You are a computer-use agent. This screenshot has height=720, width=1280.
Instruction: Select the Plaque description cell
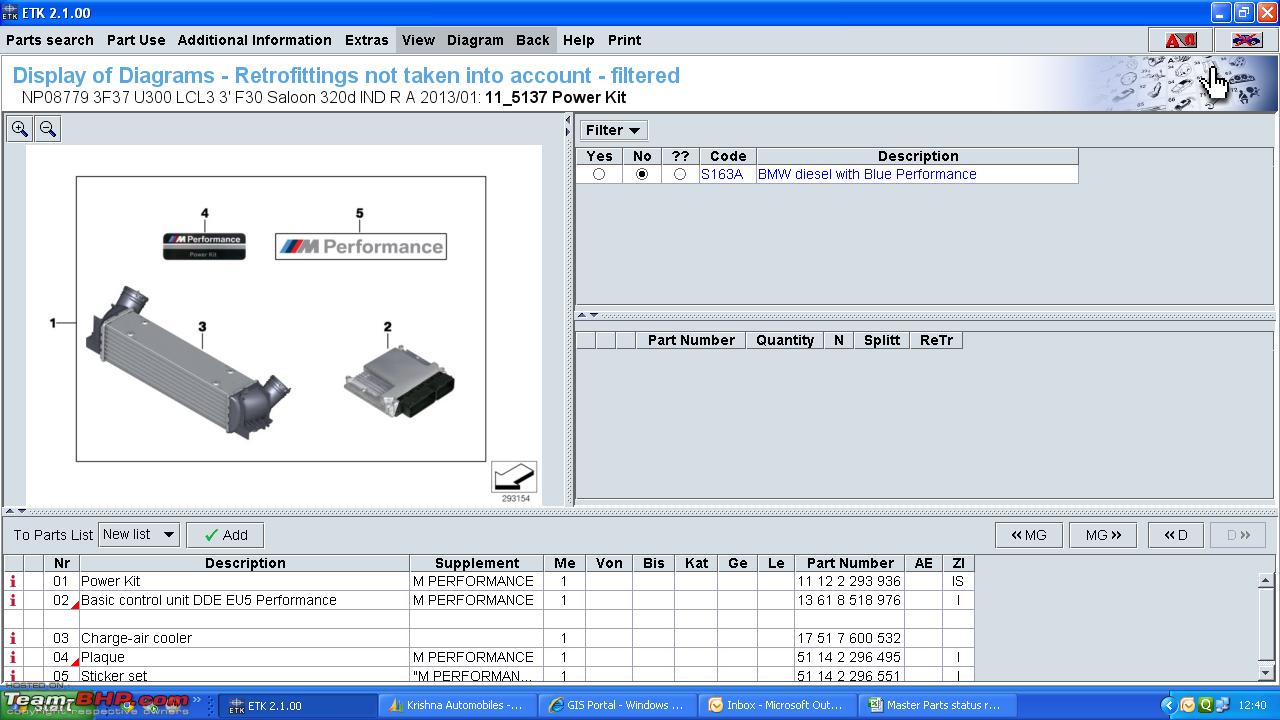pyautogui.click(x=245, y=657)
